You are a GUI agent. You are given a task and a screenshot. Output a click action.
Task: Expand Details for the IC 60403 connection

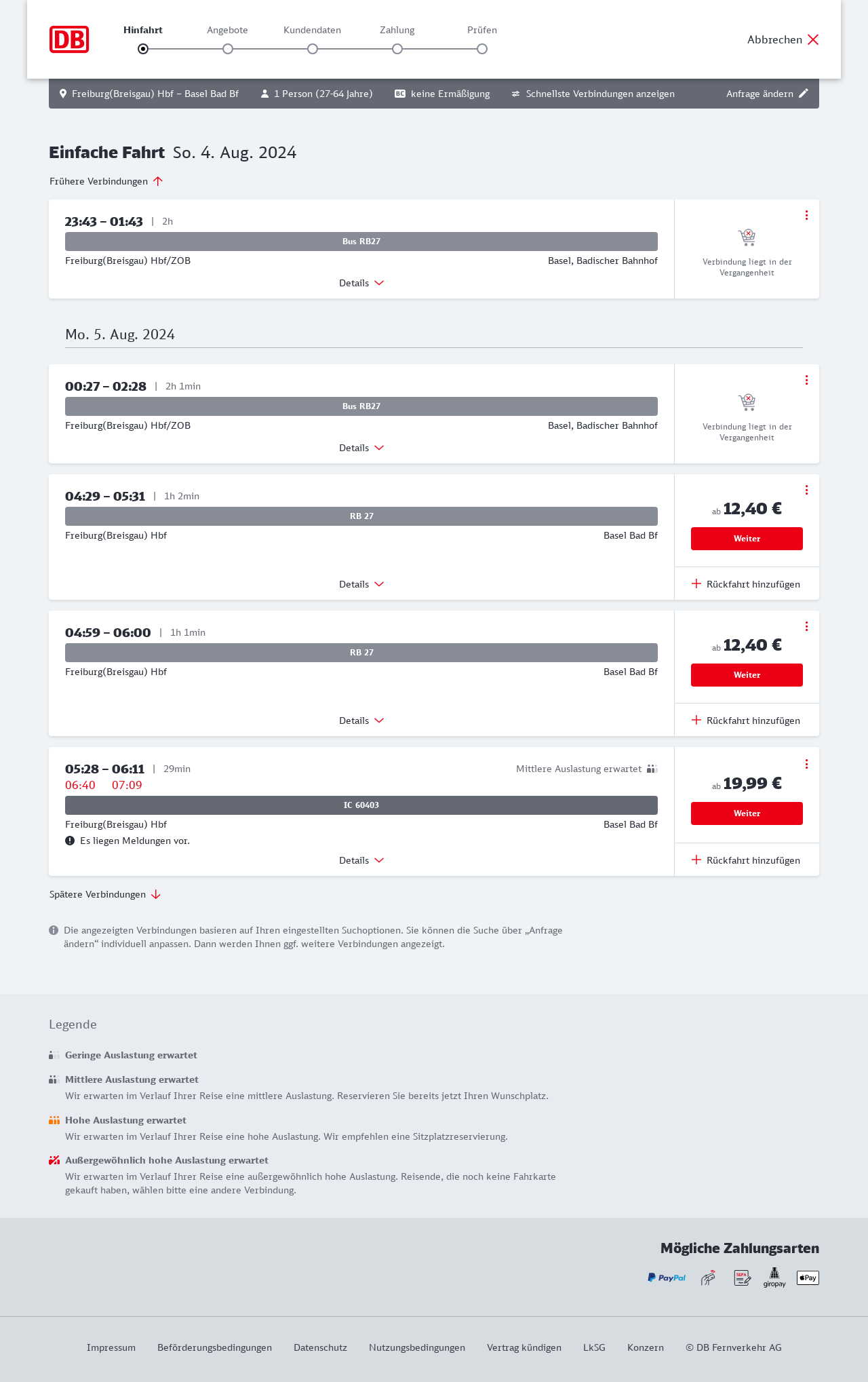pyautogui.click(x=361, y=860)
